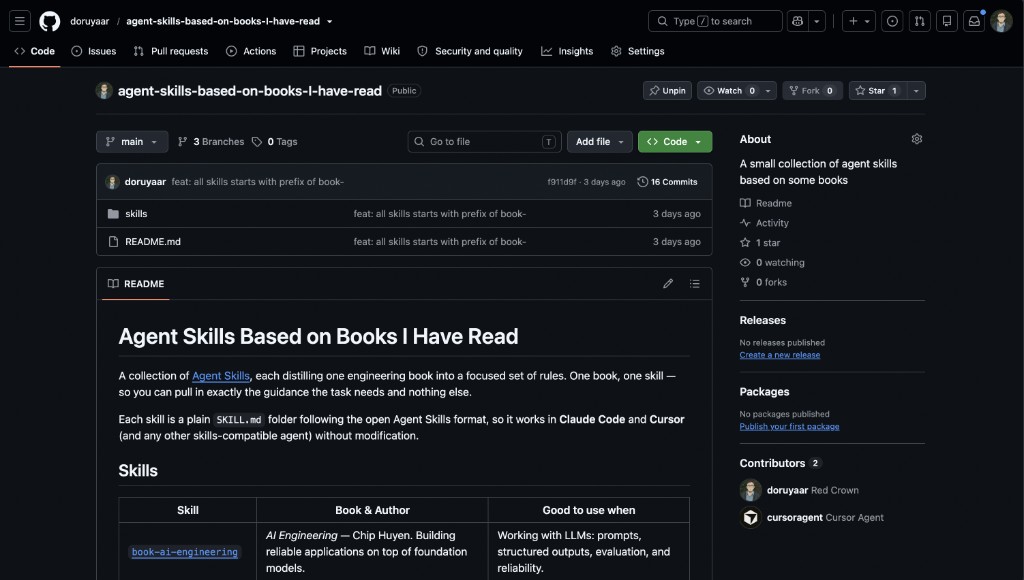Open the latest commit message link
Screen dimensions: 1024x580
tap(257, 182)
